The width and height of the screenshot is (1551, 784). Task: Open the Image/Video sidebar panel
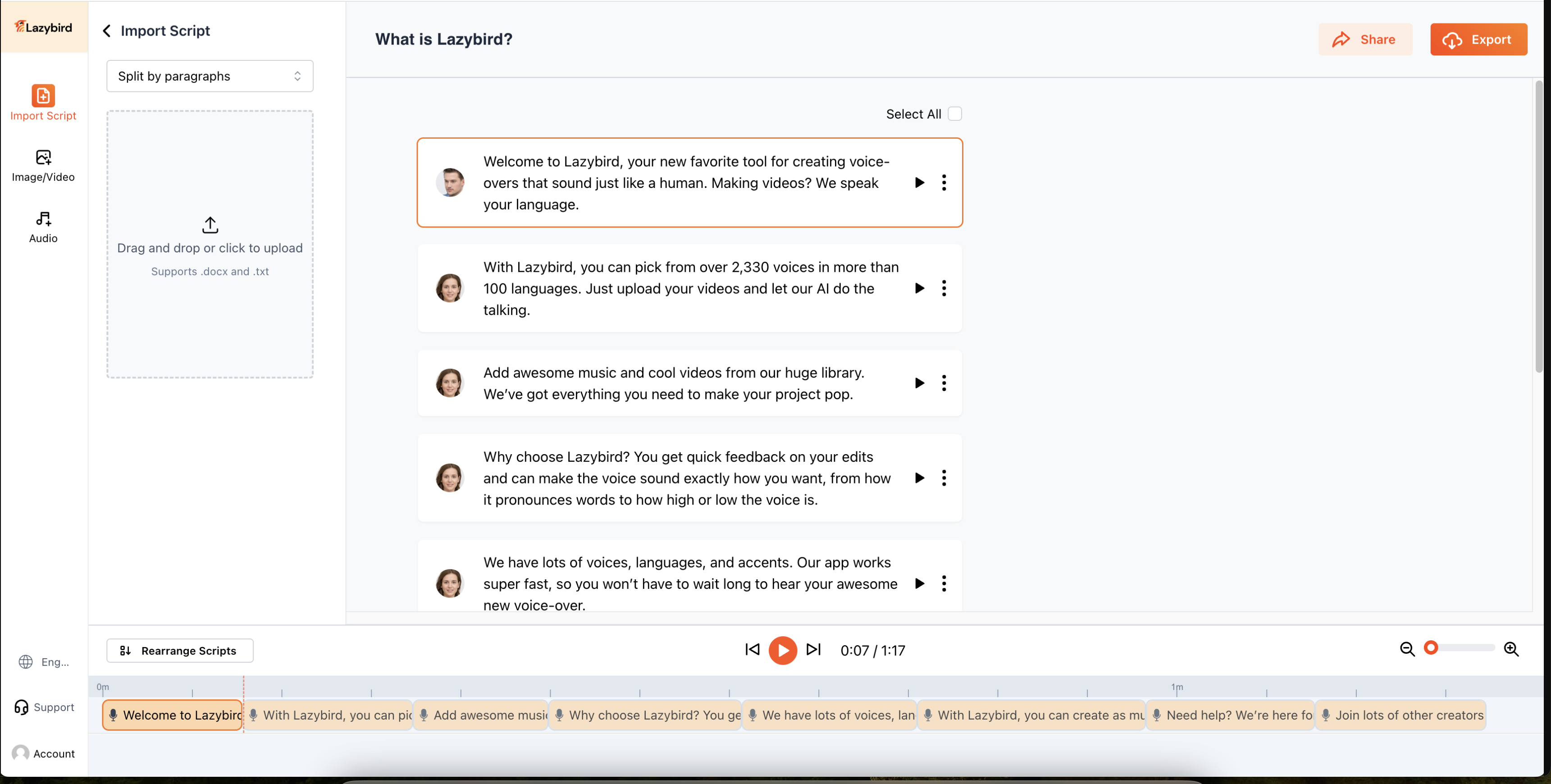pyautogui.click(x=43, y=166)
